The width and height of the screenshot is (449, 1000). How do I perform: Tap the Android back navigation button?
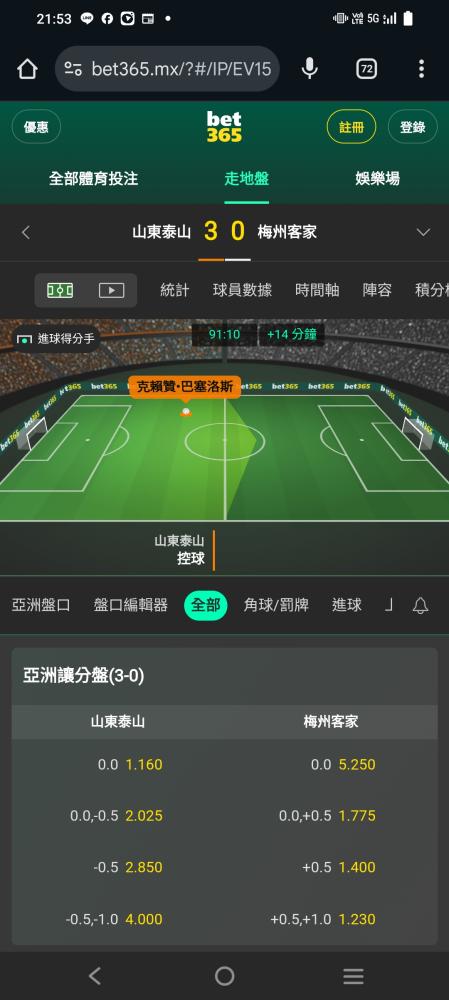point(94,976)
